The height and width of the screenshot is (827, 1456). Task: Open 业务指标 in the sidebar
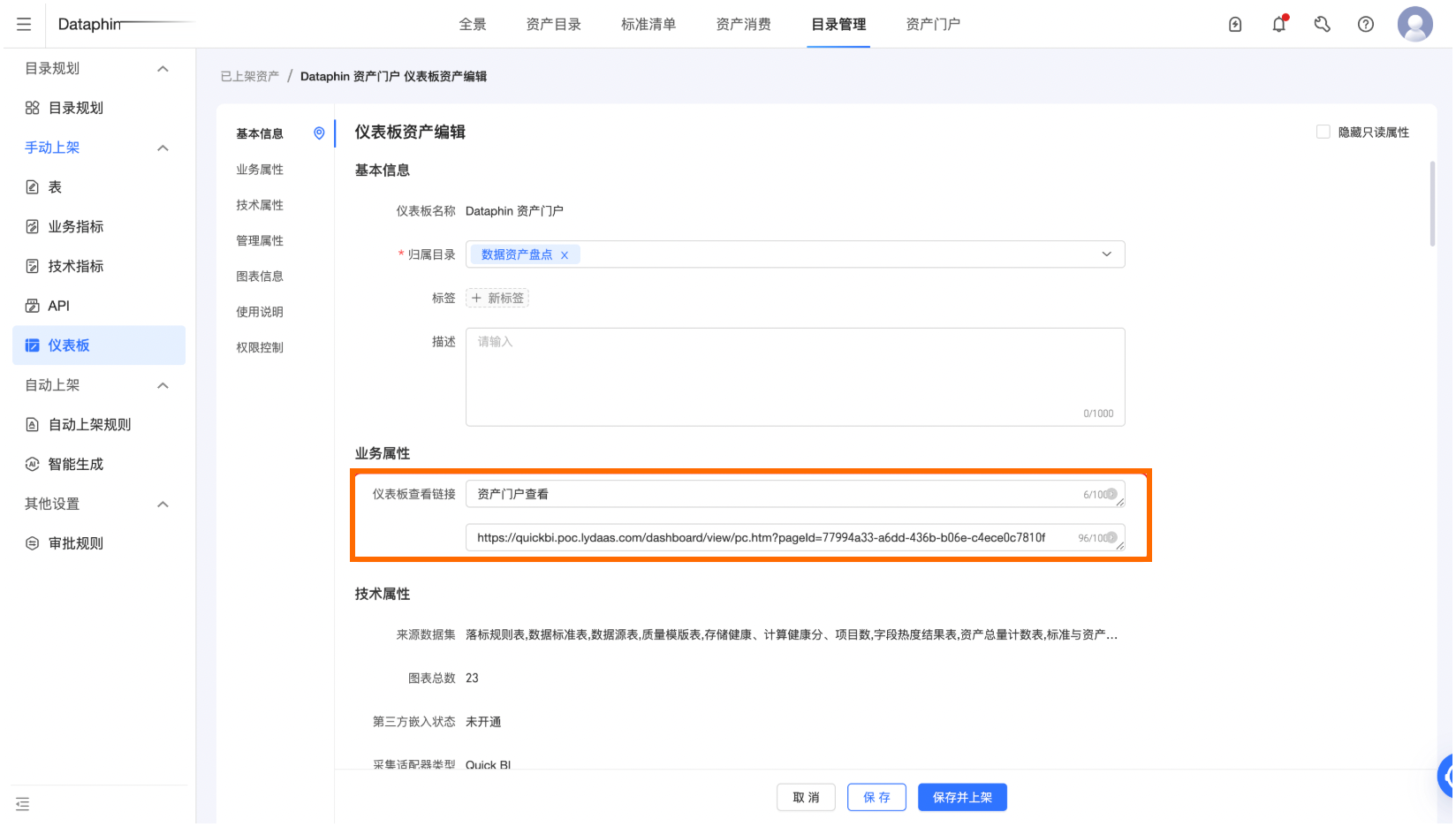[99, 227]
